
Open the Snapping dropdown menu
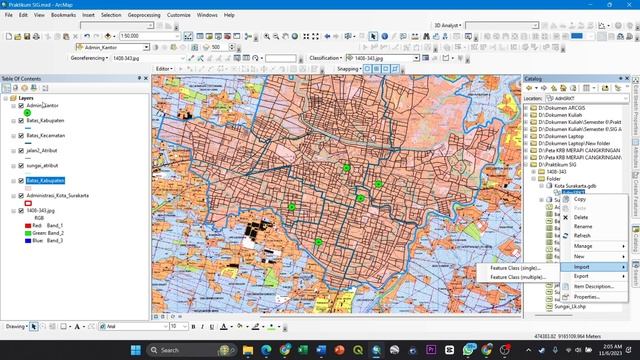349,69
